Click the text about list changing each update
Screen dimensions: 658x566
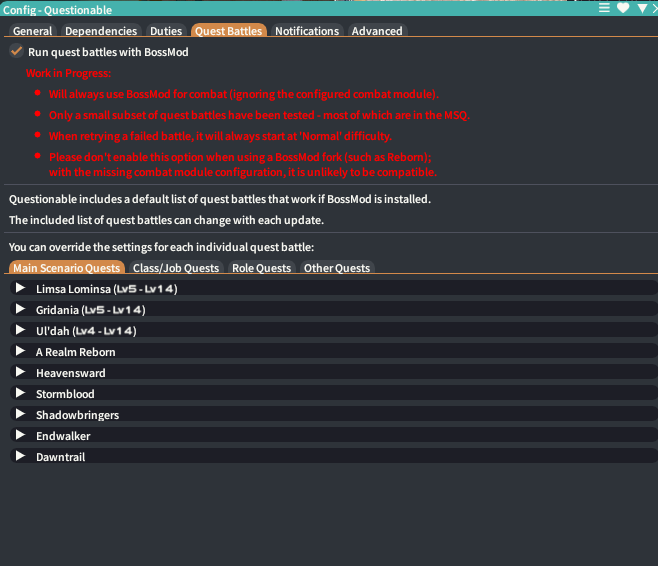click(166, 220)
